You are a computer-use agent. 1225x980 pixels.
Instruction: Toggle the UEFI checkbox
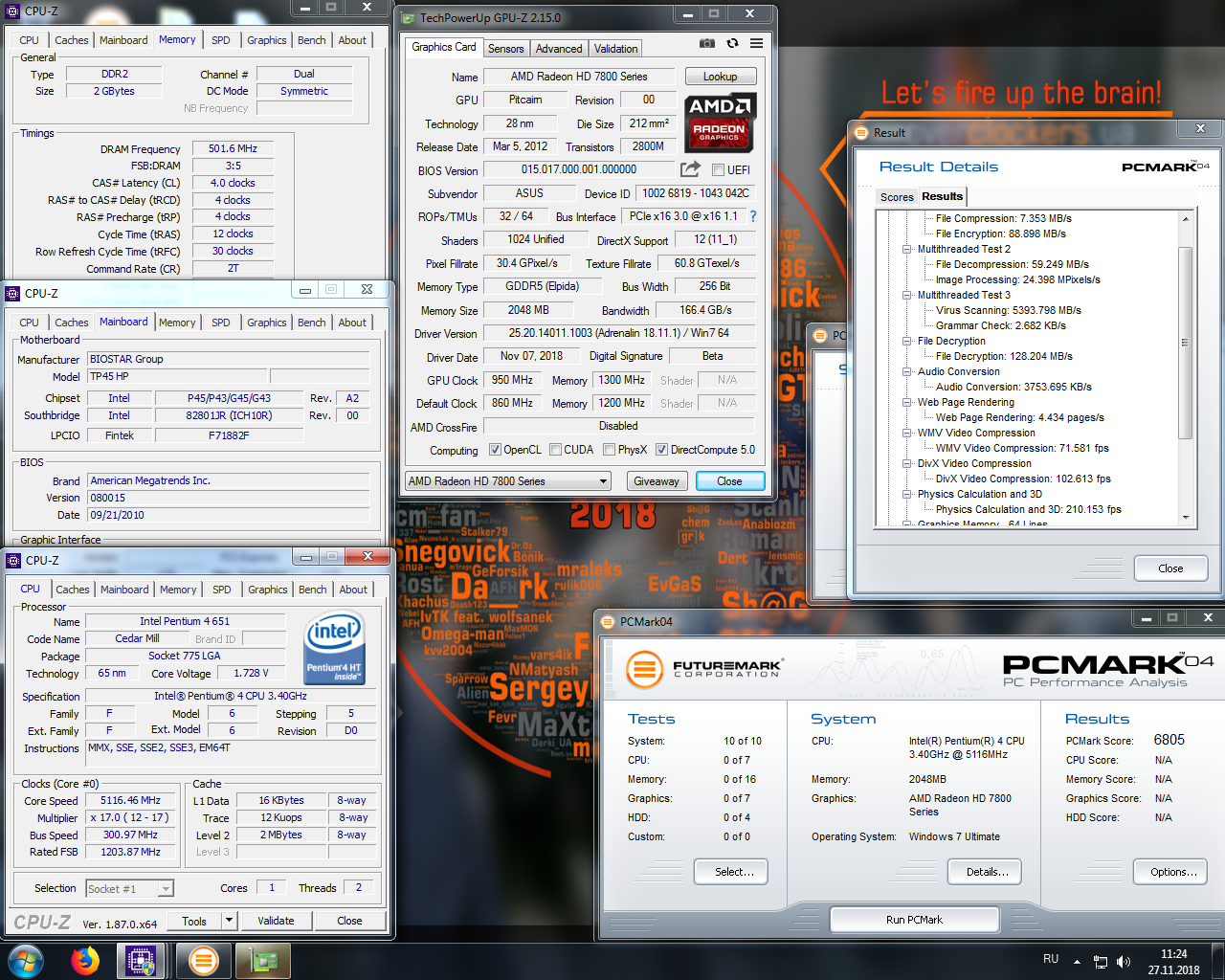pyautogui.click(x=718, y=170)
